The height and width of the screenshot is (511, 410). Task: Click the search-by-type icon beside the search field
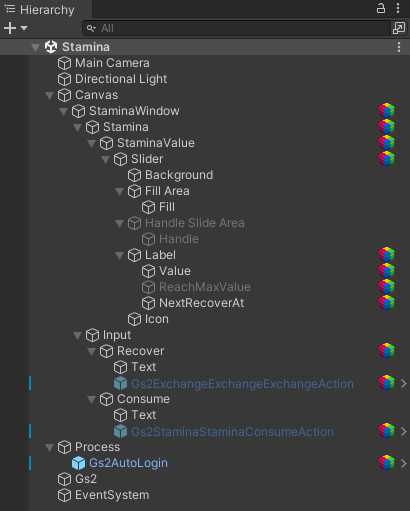399,28
